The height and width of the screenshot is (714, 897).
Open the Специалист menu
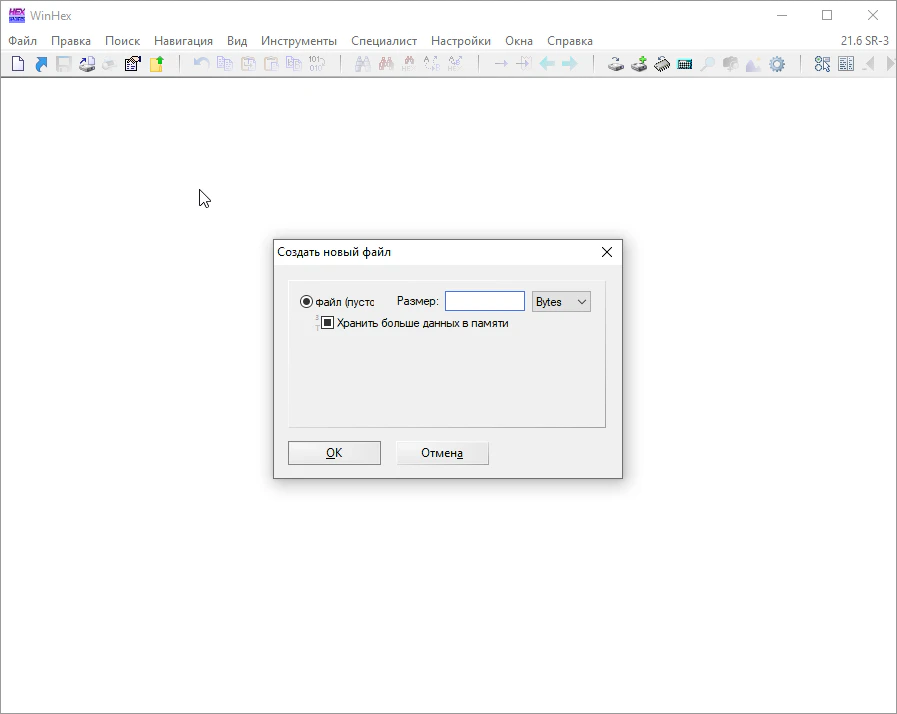[384, 41]
